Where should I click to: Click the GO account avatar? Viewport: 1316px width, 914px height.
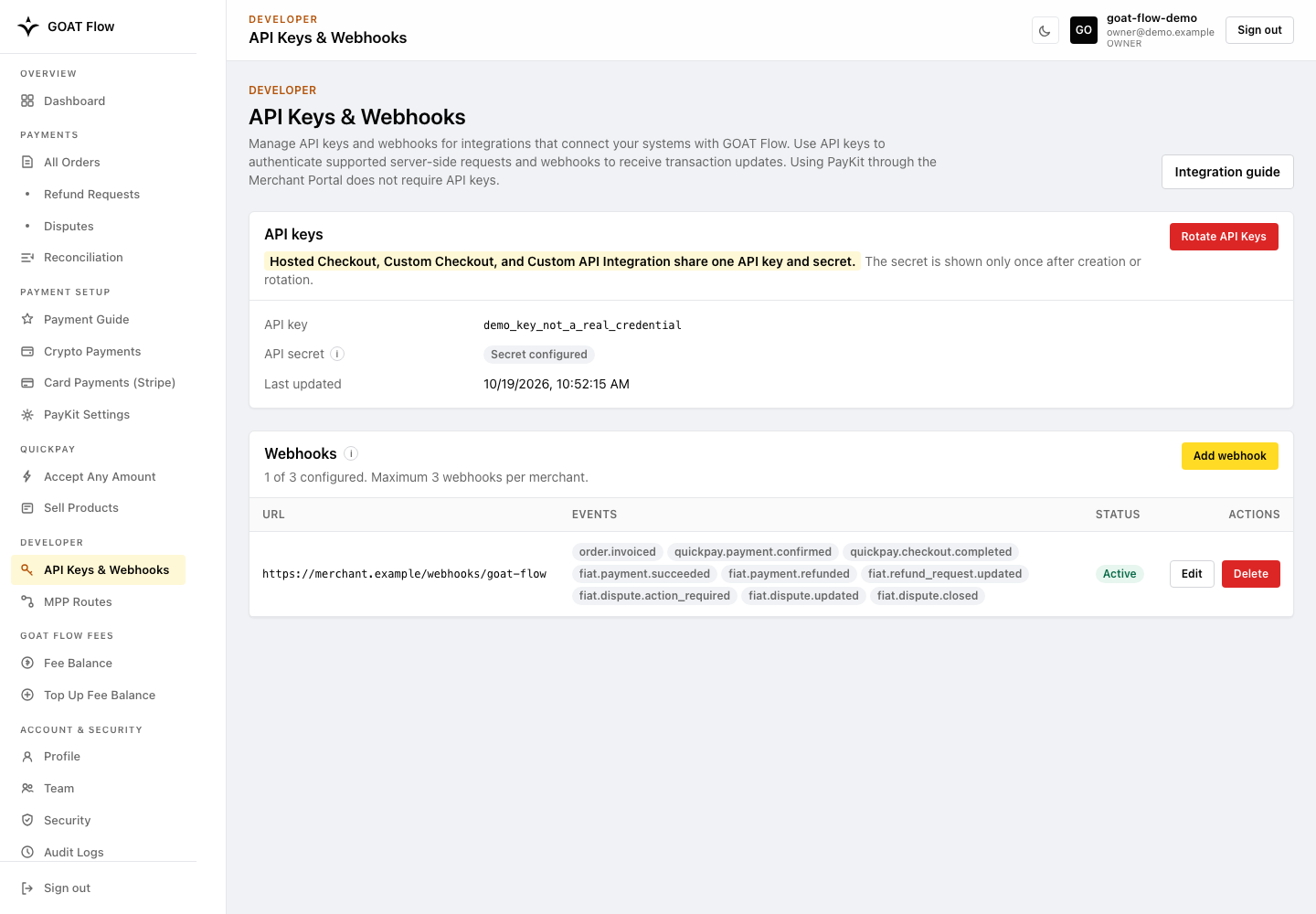click(1084, 30)
